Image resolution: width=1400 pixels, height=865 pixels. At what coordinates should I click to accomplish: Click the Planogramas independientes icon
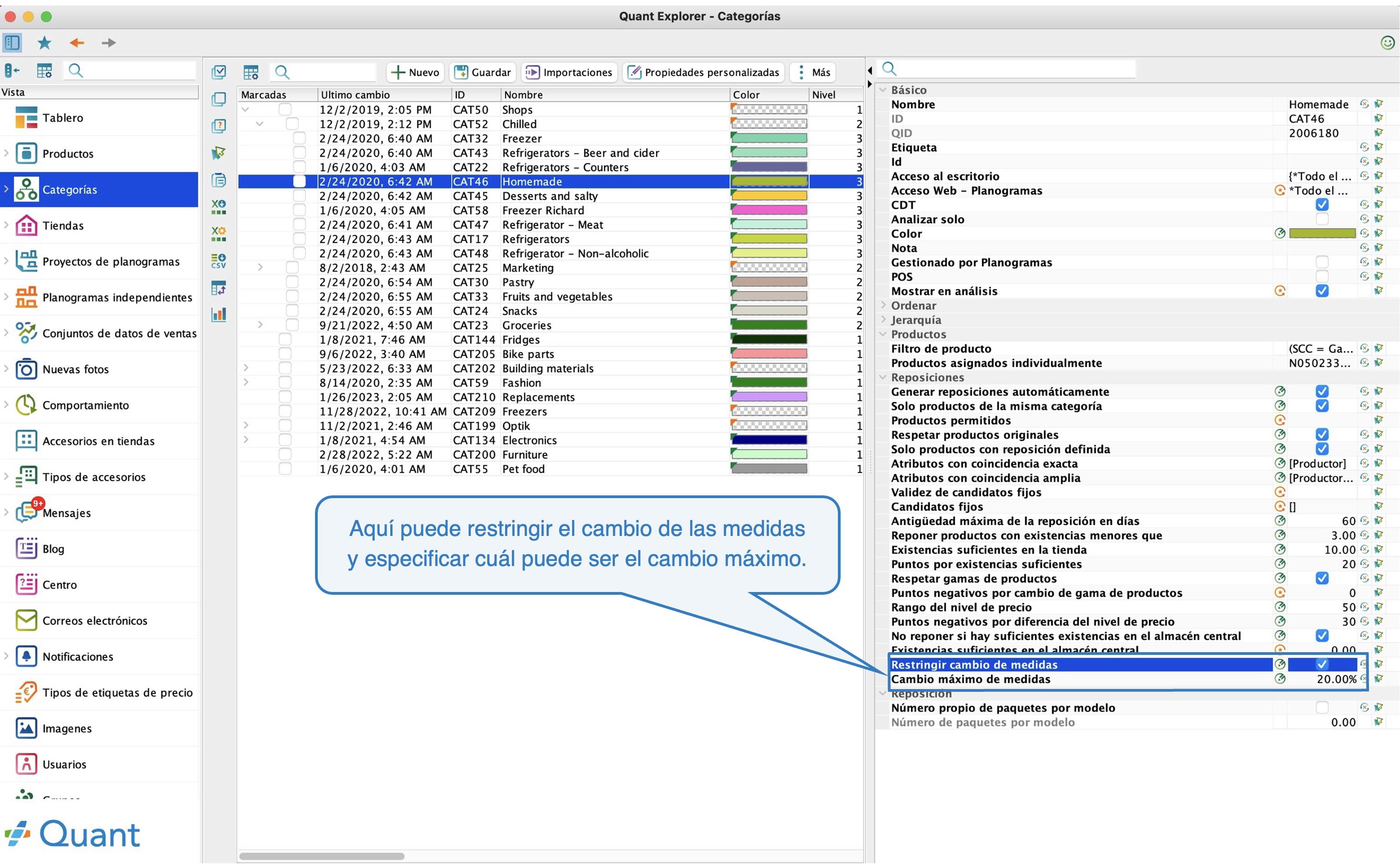pyautogui.click(x=26, y=298)
